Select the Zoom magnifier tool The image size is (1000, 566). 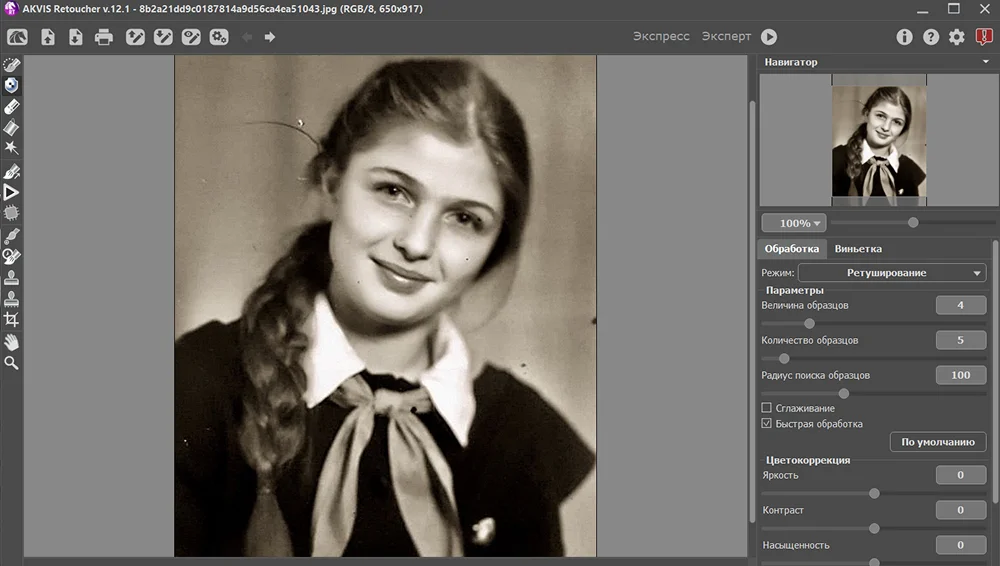12,363
